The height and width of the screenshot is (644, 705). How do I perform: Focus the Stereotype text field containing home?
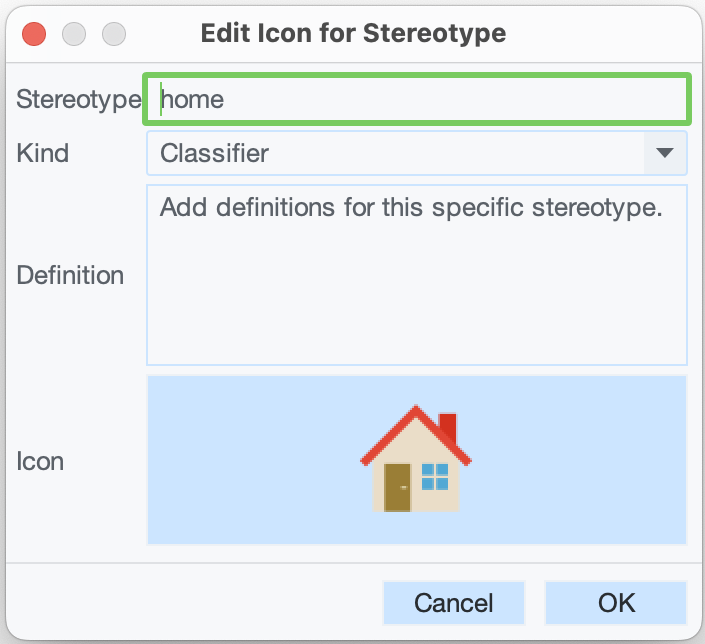click(x=417, y=99)
